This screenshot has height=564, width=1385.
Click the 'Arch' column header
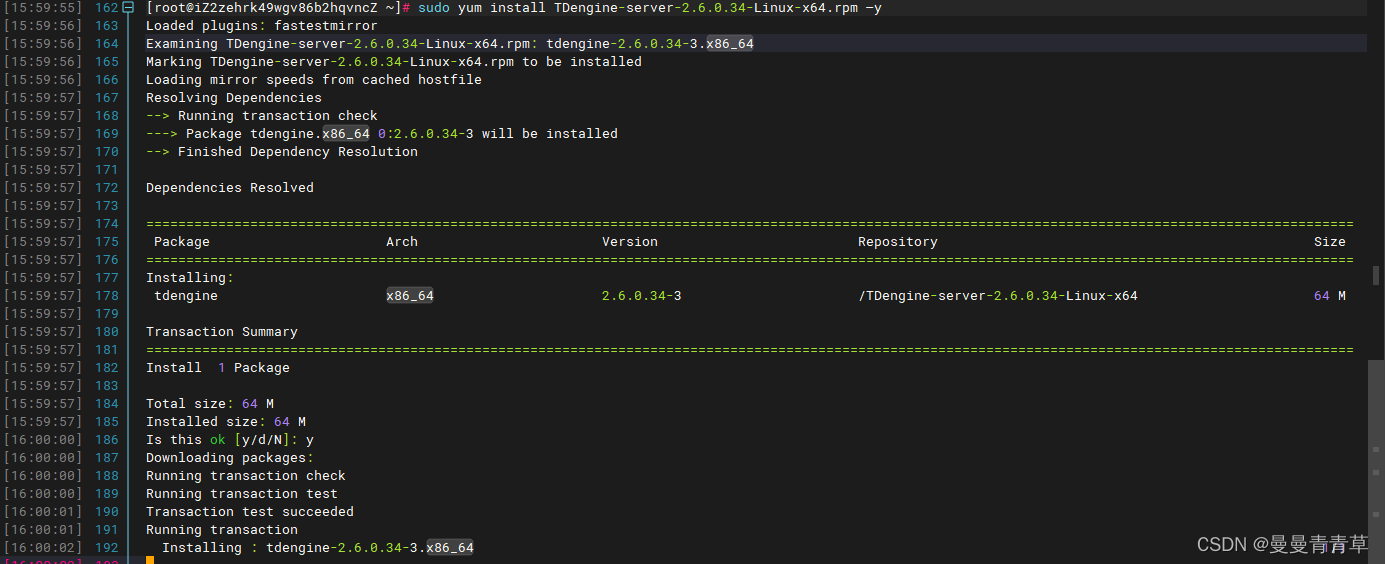402,242
